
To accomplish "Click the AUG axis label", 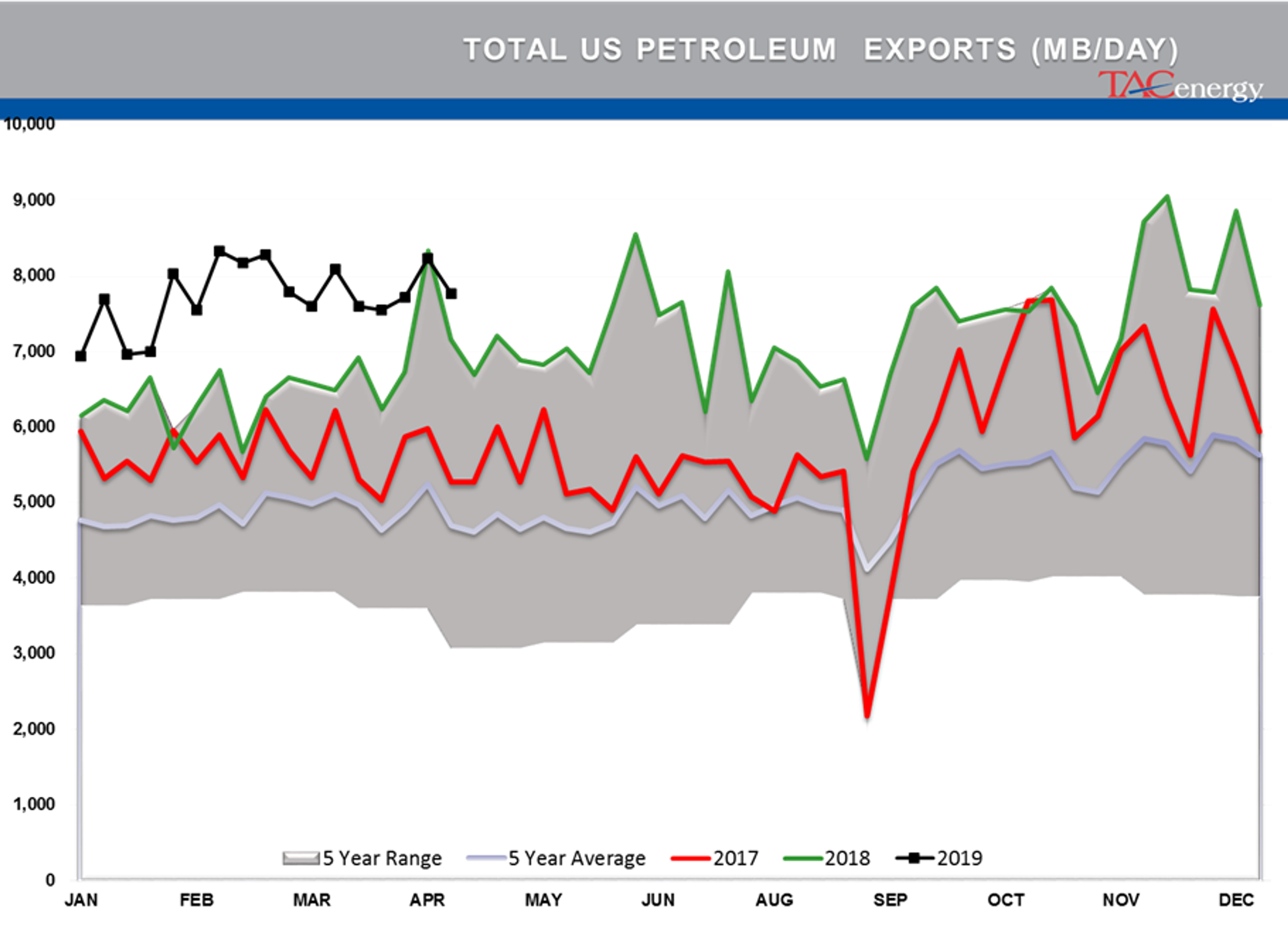I will [x=774, y=901].
